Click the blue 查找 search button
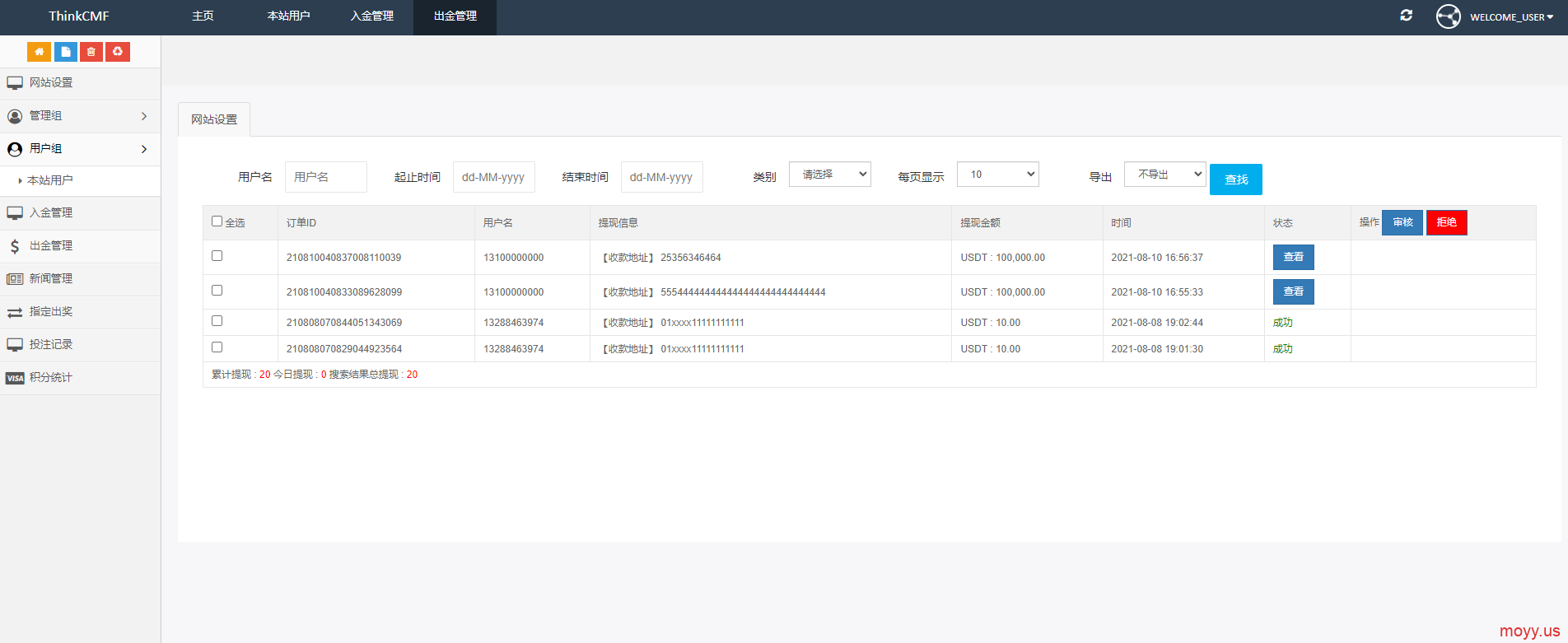Screen dimensions: 1568x643 (1235, 179)
